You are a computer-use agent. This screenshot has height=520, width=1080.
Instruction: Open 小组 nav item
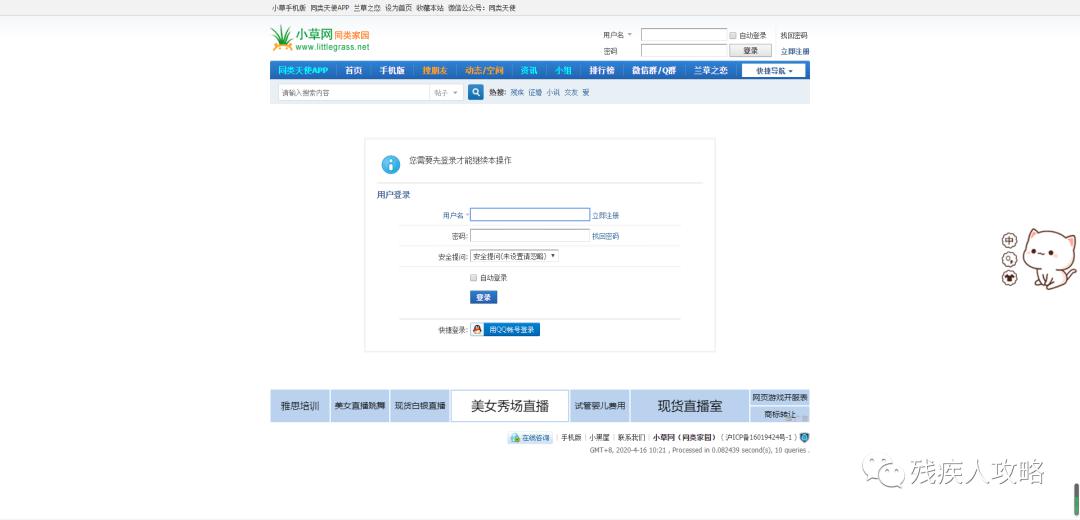(x=563, y=70)
